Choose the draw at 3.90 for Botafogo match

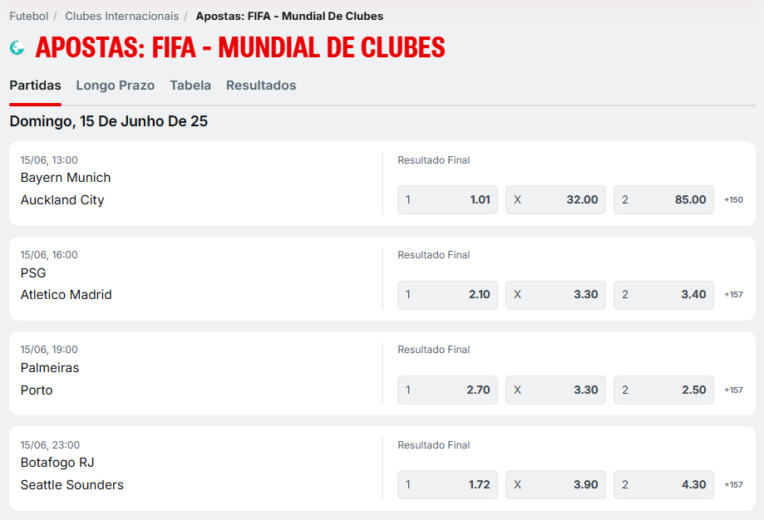click(555, 484)
